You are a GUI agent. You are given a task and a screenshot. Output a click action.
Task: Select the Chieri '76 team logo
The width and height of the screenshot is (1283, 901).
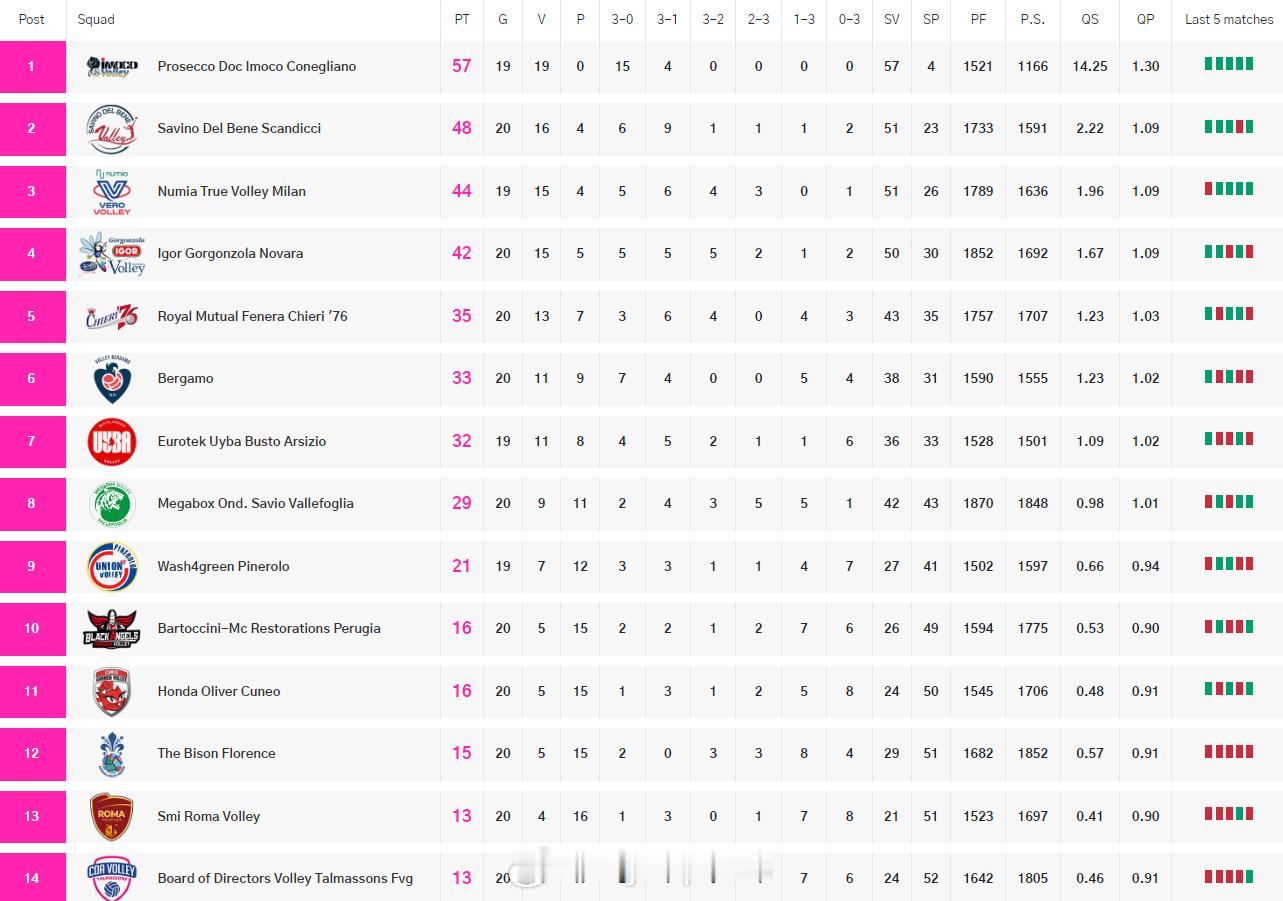point(112,316)
